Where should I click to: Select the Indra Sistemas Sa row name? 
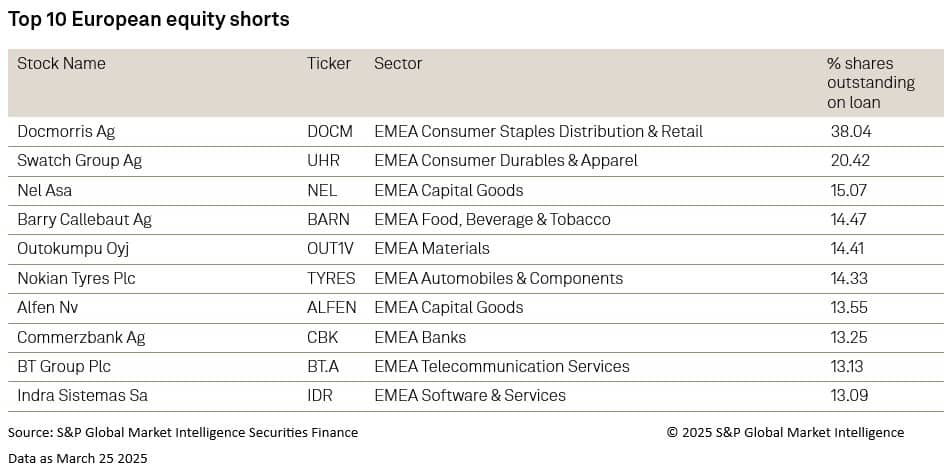(x=82, y=395)
